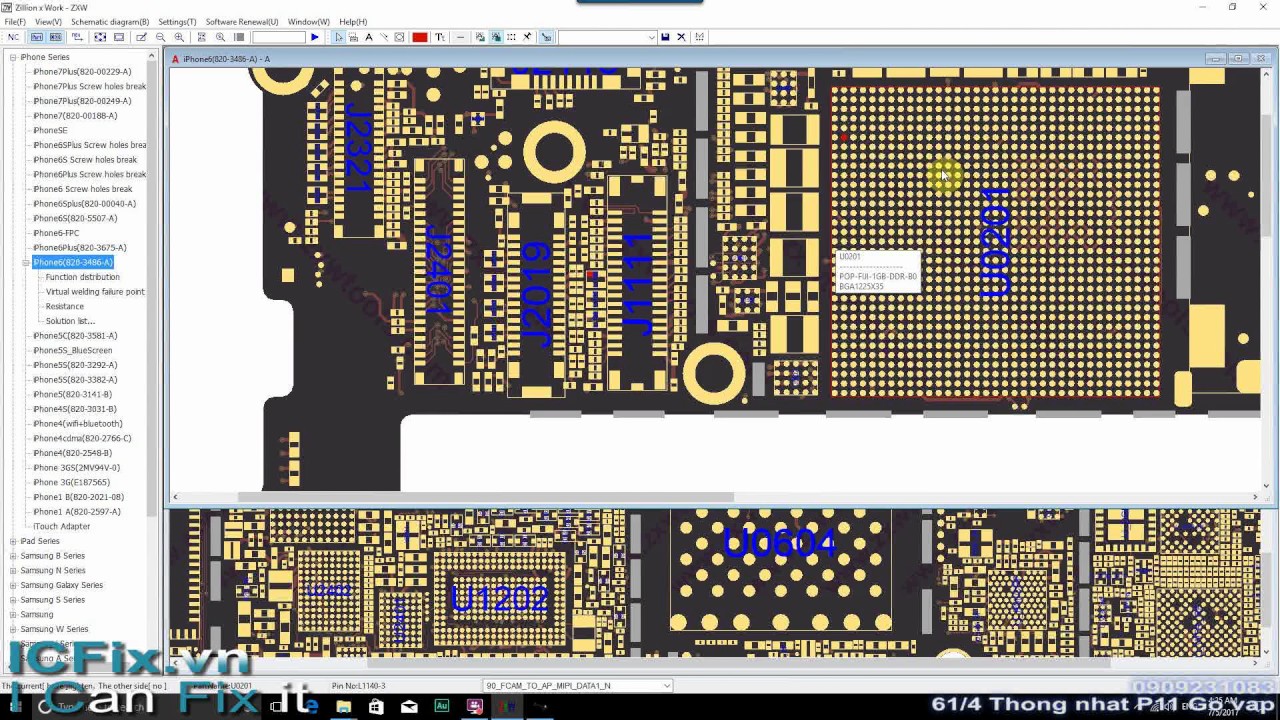Click the fit-to-window expand arrows icon
This screenshot has width=1280, height=720.
[100, 37]
